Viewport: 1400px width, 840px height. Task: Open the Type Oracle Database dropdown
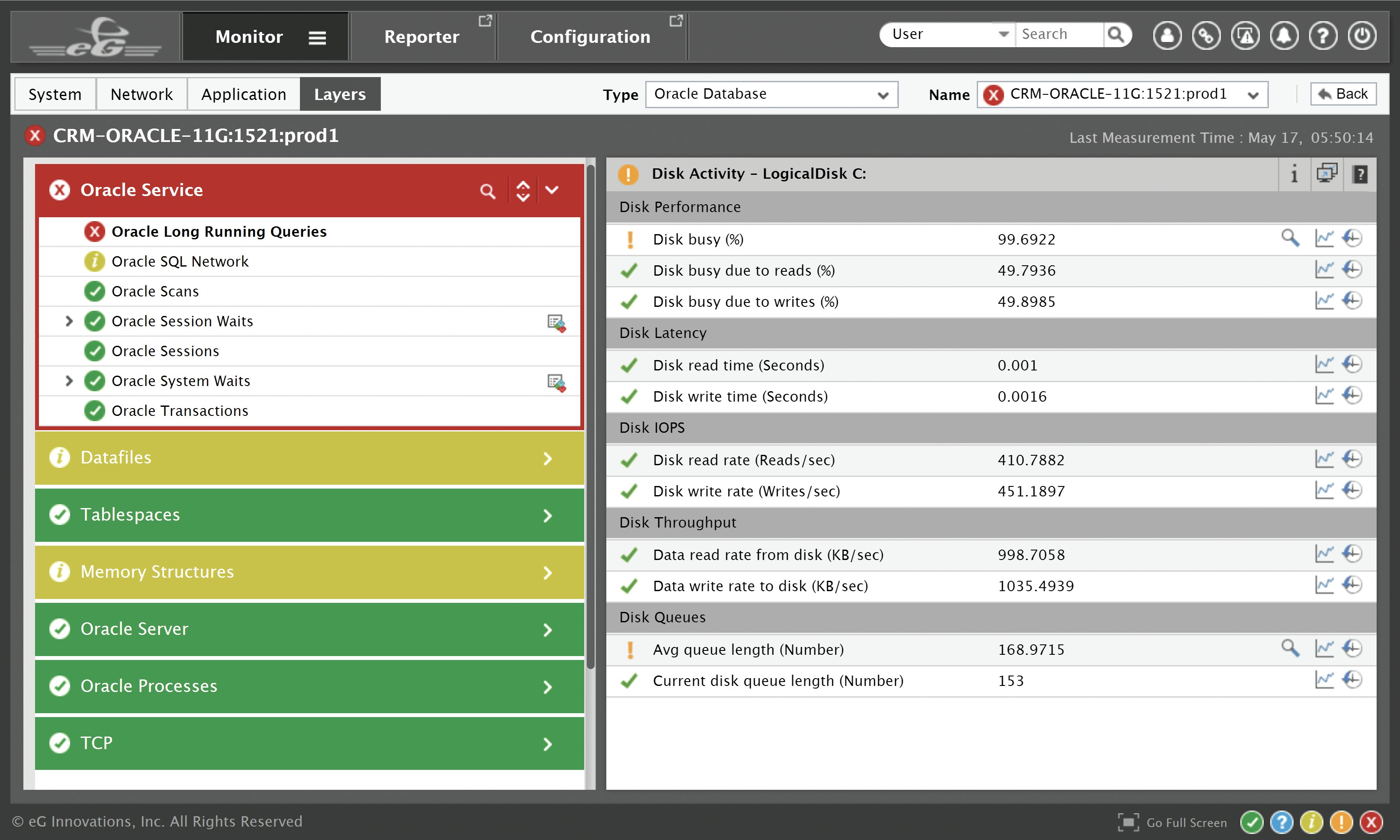tap(771, 94)
